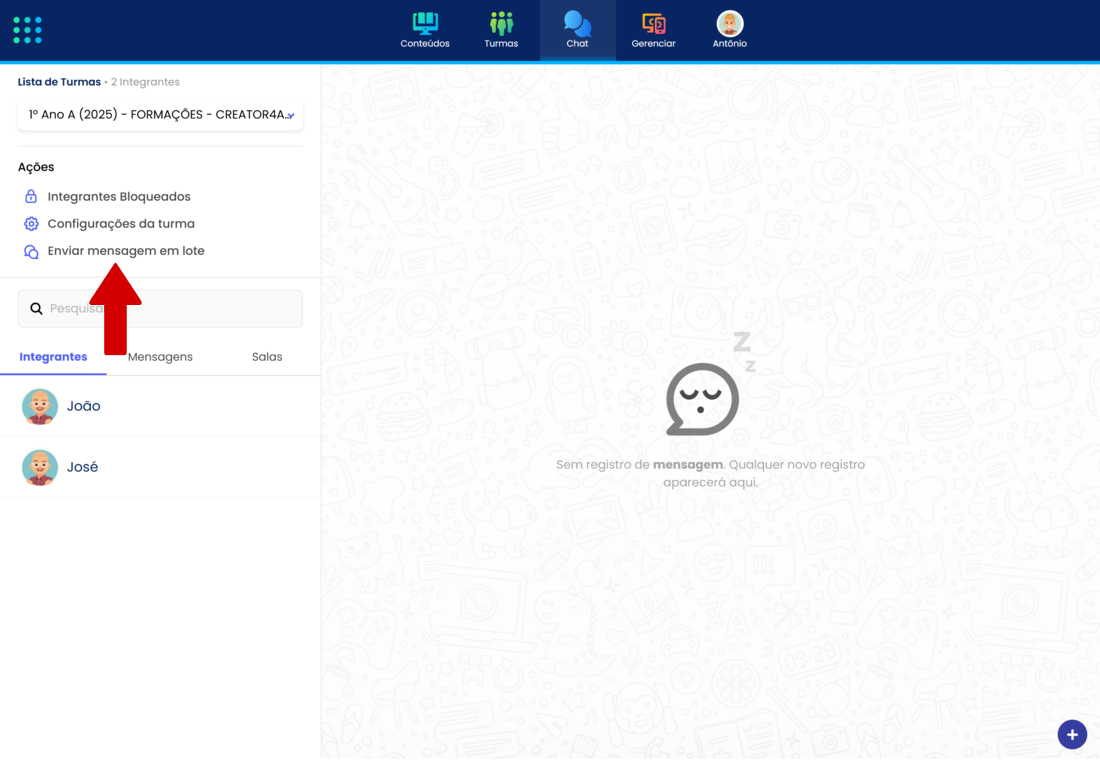Open Integrantes Bloqueados link
This screenshot has height=762, width=1100.
[x=119, y=197]
